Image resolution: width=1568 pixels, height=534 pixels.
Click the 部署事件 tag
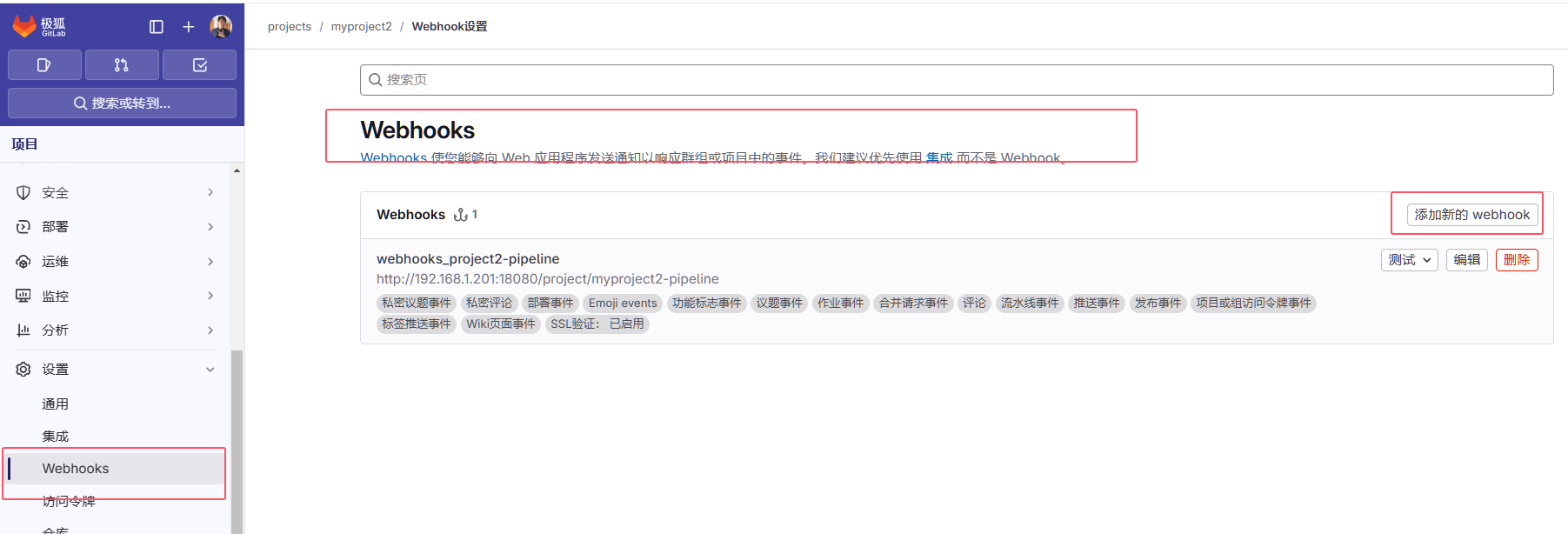click(x=550, y=304)
